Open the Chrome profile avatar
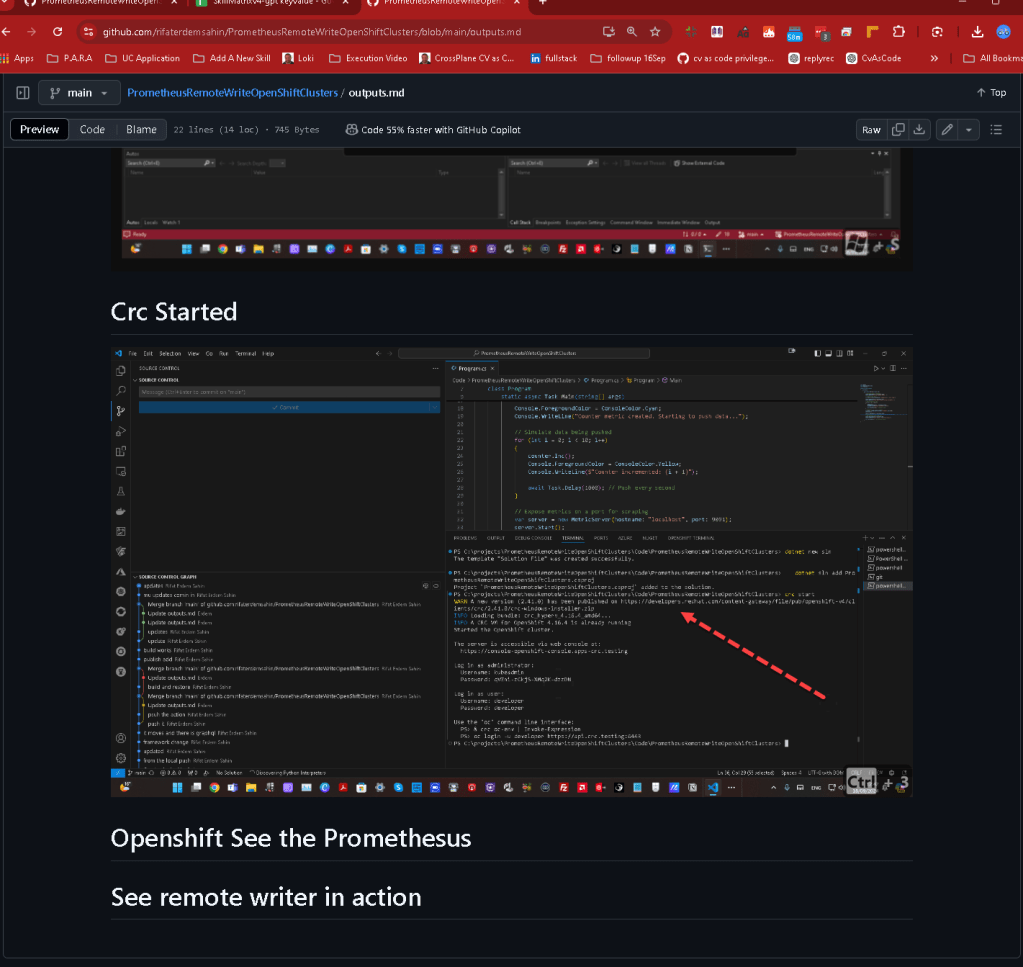1023x967 pixels. tap(1003, 32)
